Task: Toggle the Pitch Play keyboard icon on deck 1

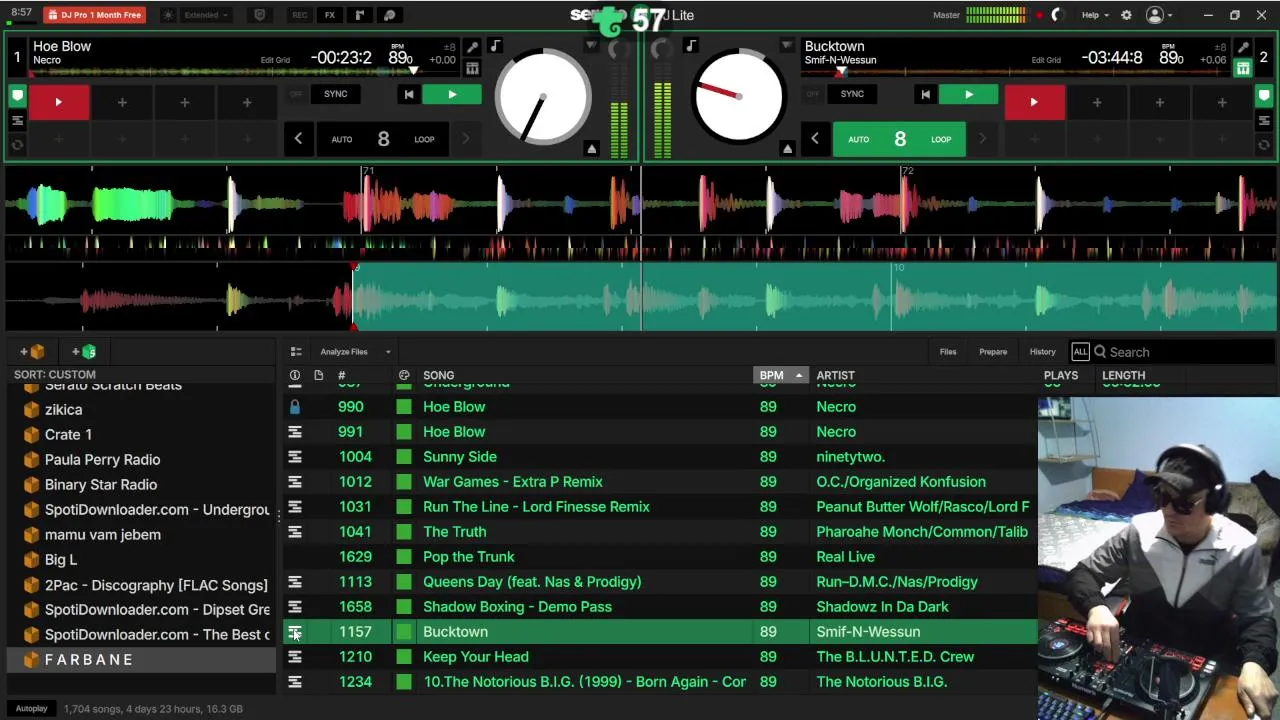Action: coord(472,69)
